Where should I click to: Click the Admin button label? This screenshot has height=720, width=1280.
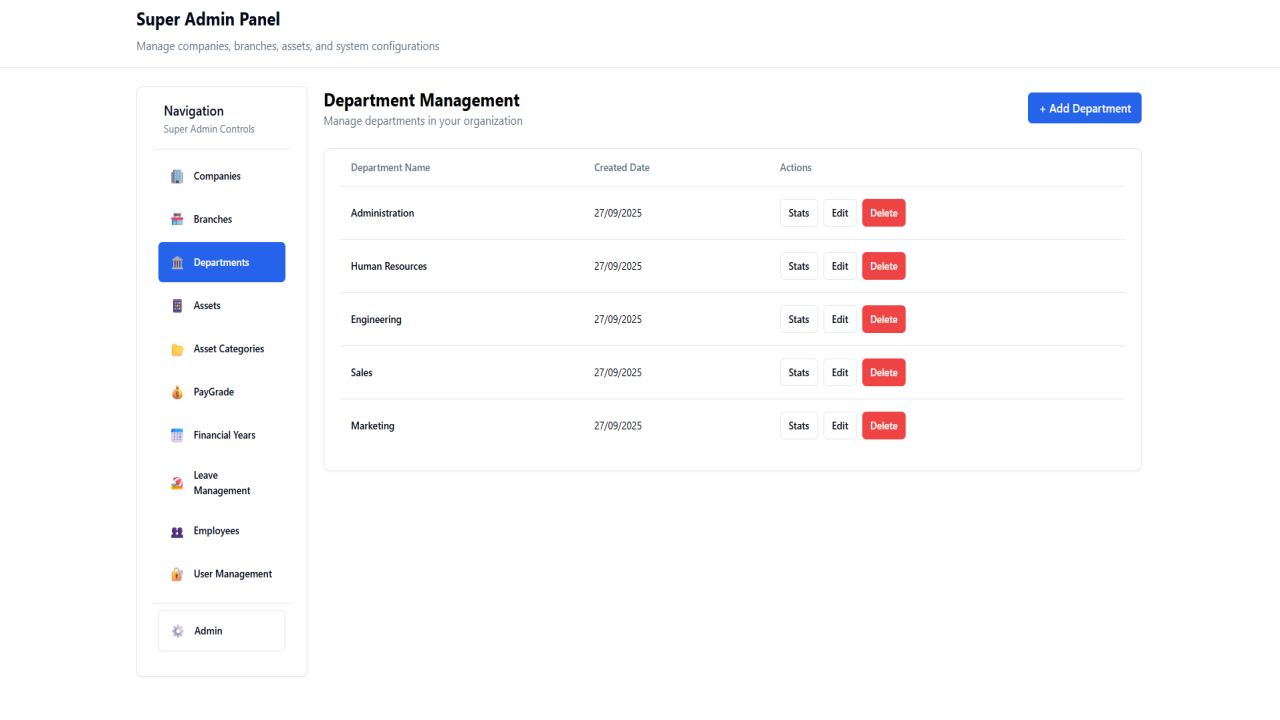point(208,631)
